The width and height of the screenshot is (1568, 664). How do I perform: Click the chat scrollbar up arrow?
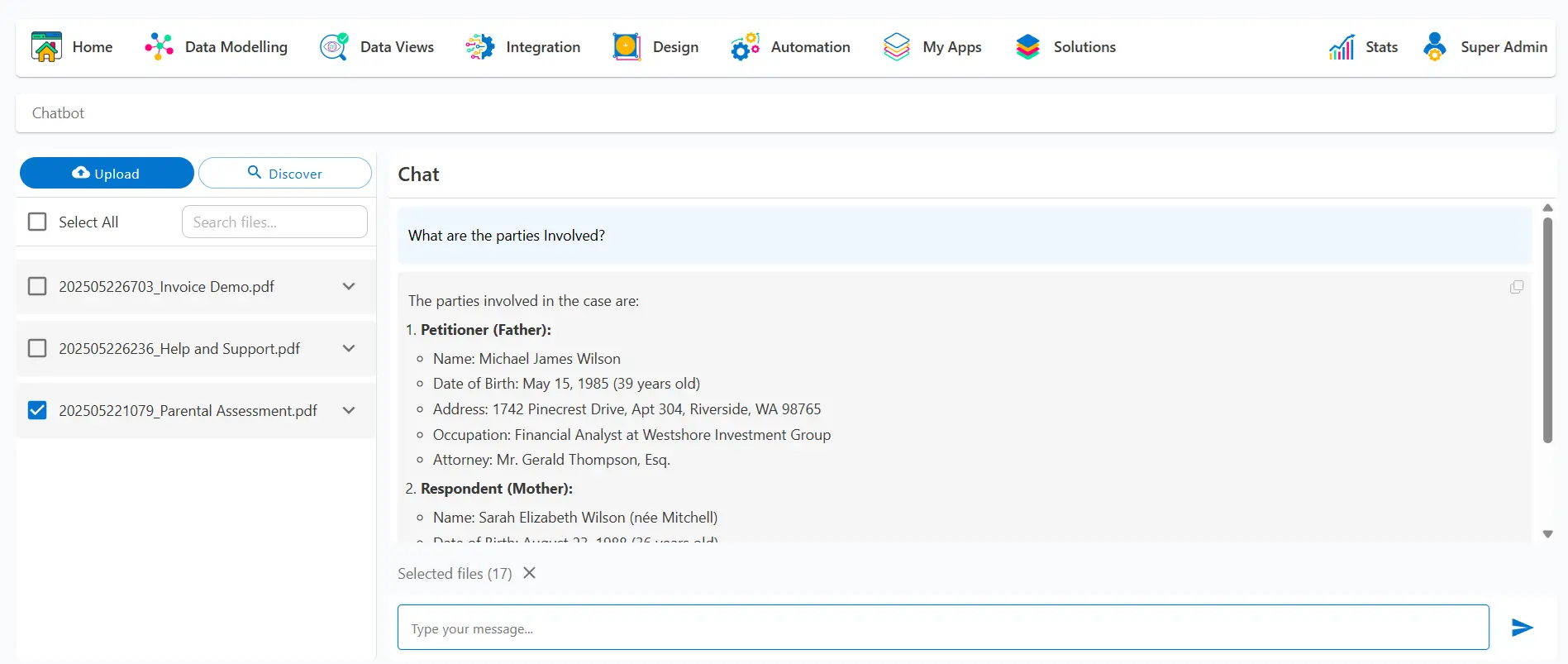[x=1548, y=208]
